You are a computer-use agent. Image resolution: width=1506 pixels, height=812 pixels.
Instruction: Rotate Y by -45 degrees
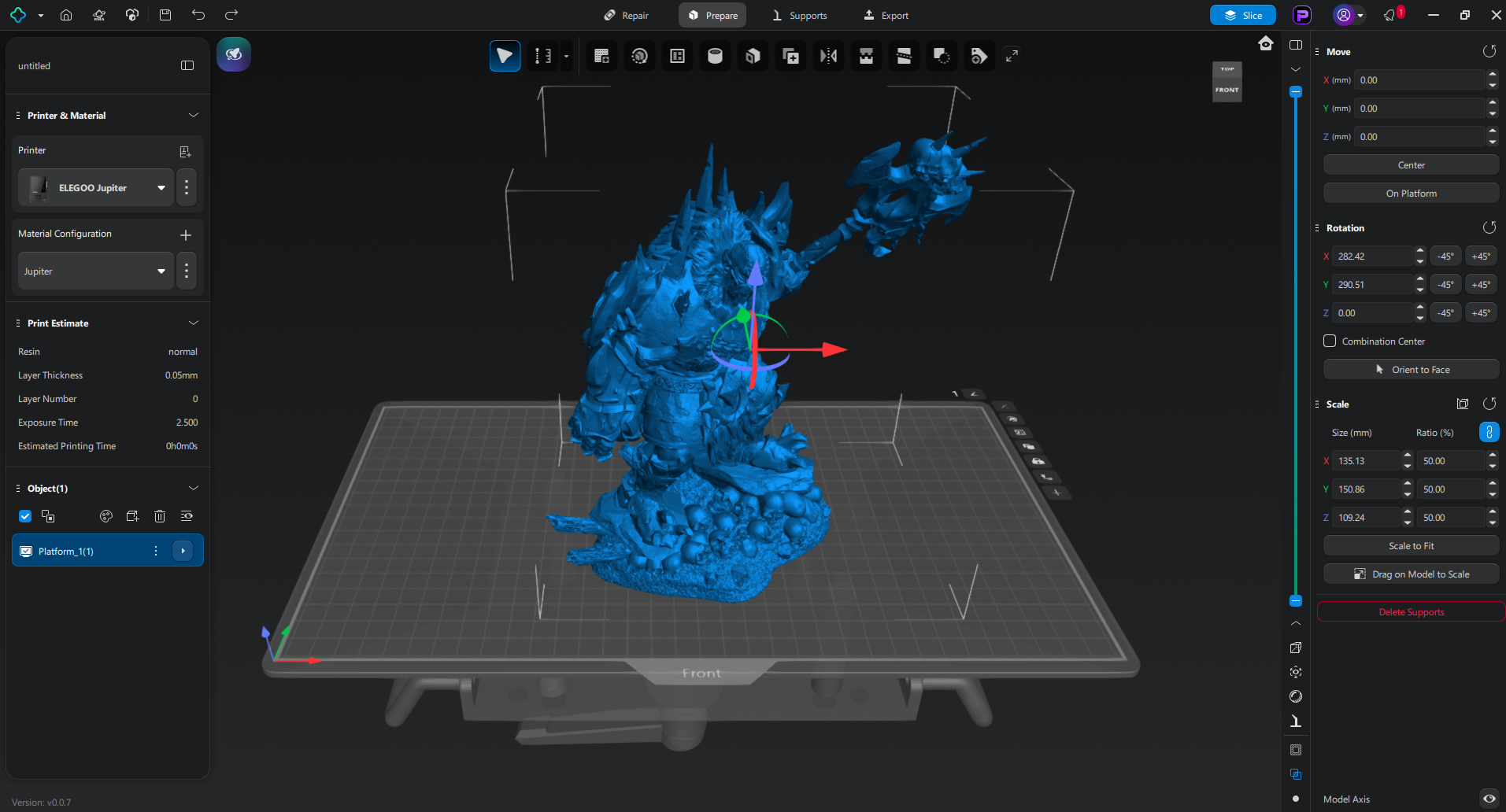(x=1445, y=285)
